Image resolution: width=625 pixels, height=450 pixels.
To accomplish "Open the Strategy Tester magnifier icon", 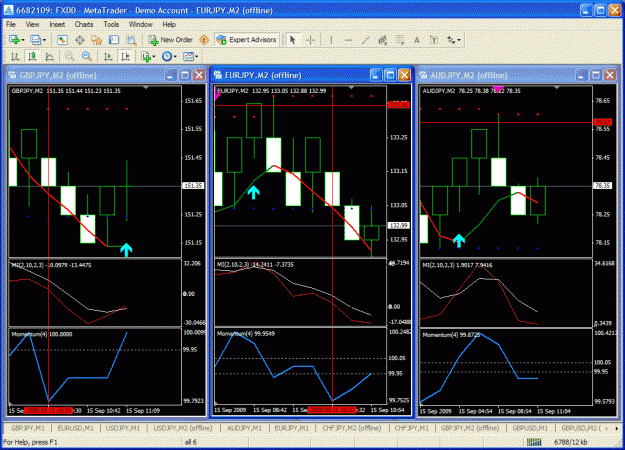I will pyautogui.click(x=131, y=40).
